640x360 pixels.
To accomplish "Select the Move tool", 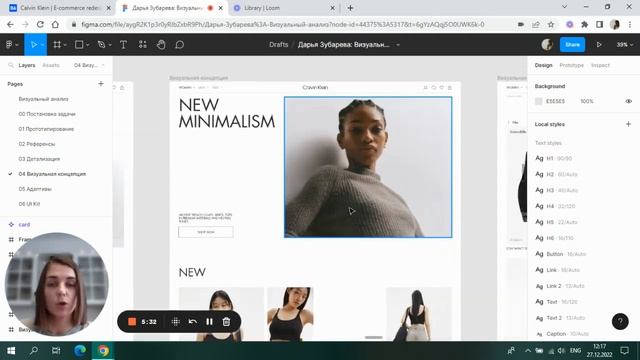I will pos(33,44).
